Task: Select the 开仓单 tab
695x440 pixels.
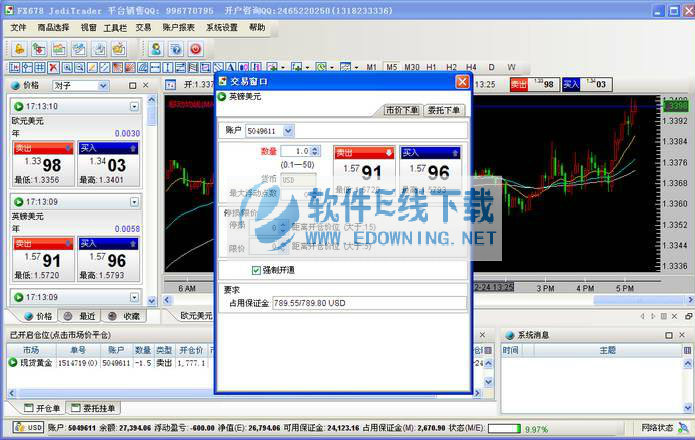Action: 42,408
